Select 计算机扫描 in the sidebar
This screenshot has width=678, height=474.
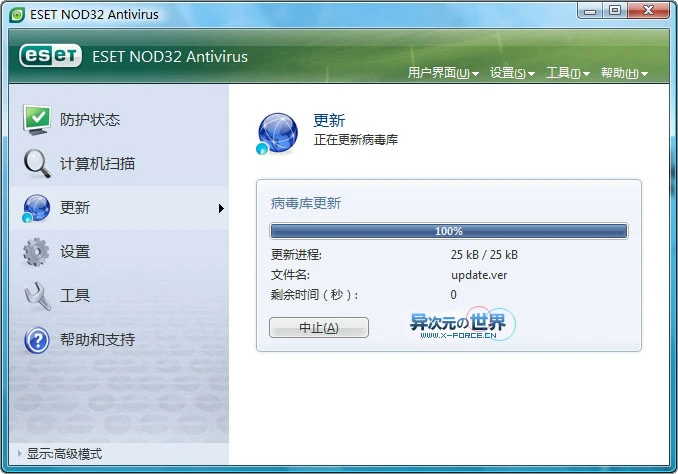(x=119, y=164)
